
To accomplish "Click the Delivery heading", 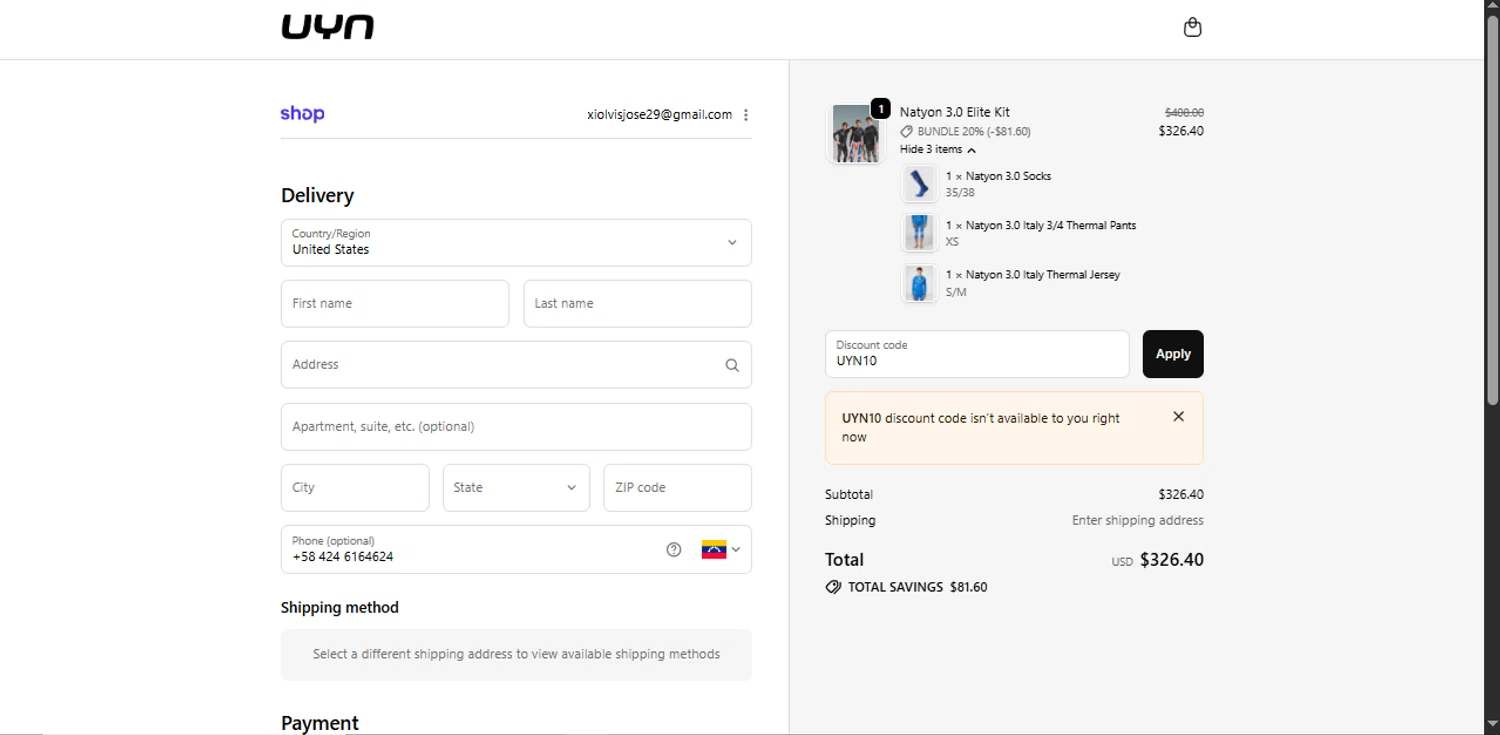I will point(318,196).
